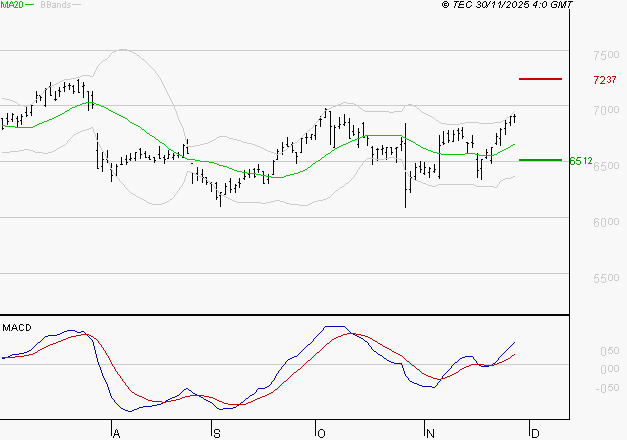
Task: Click the O month marker on time axis
Action: coord(321,434)
